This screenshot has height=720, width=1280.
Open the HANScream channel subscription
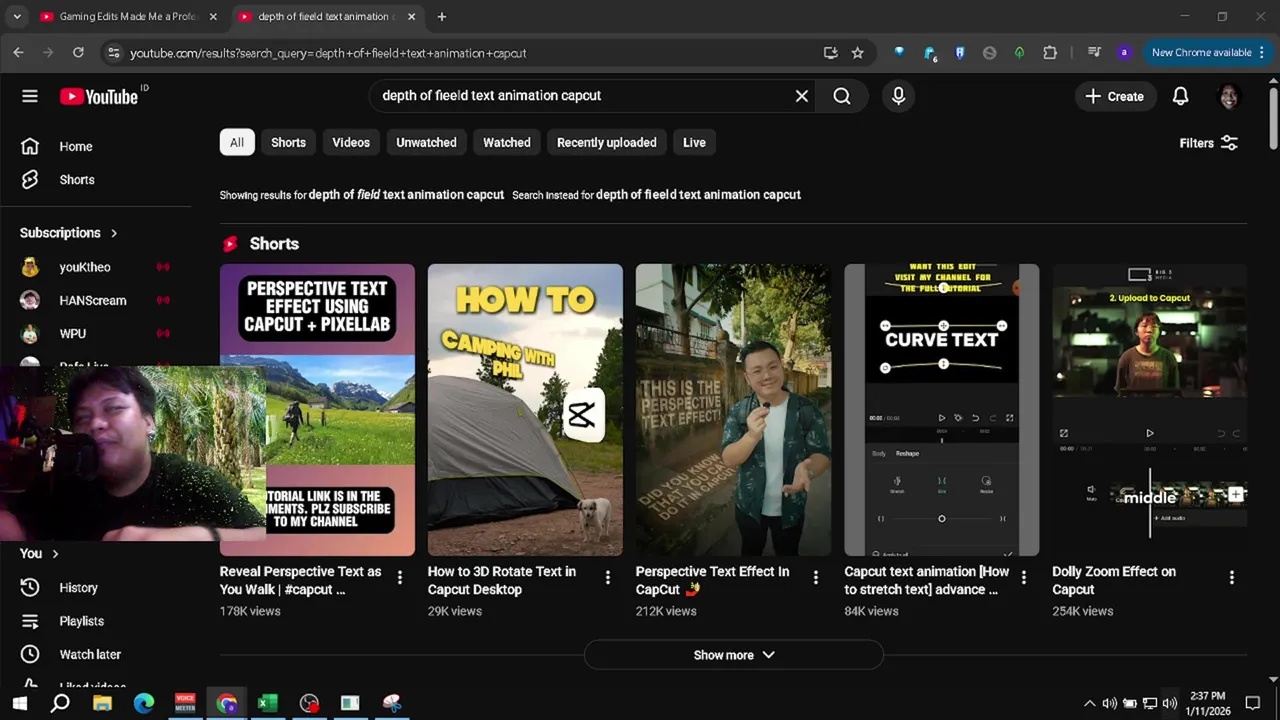(x=92, y=300)
